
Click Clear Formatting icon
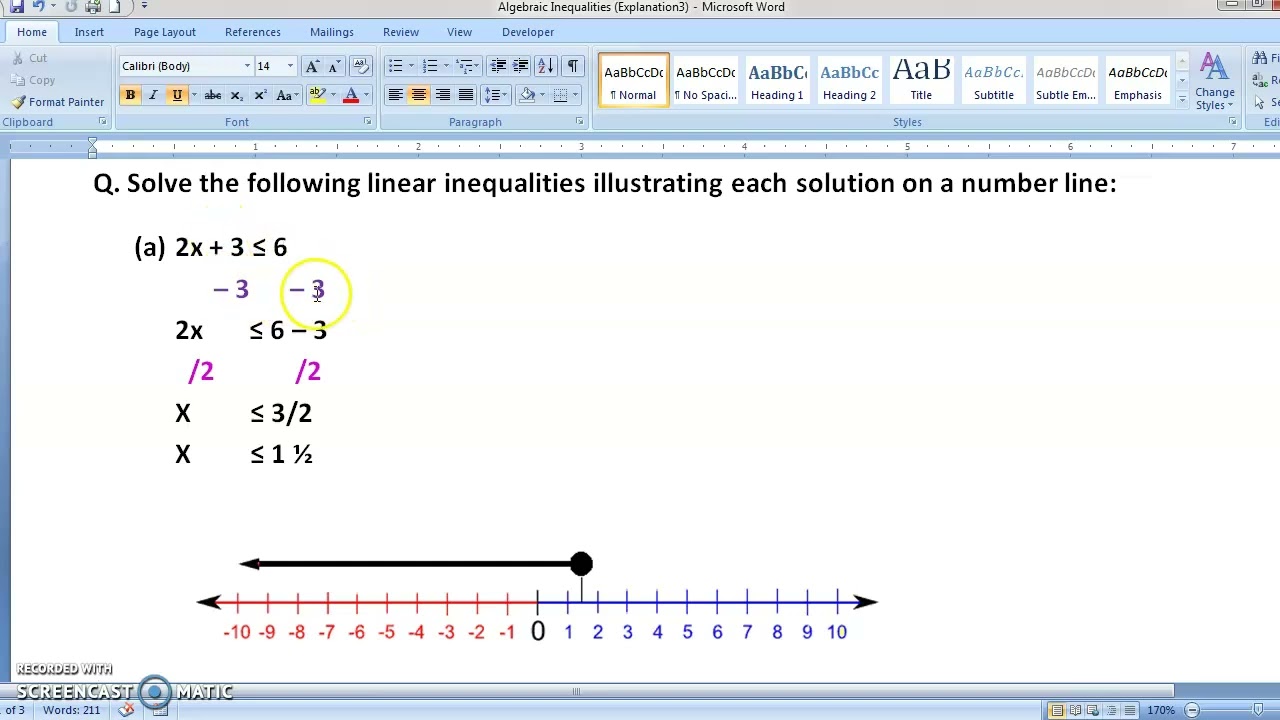(361, 66)
